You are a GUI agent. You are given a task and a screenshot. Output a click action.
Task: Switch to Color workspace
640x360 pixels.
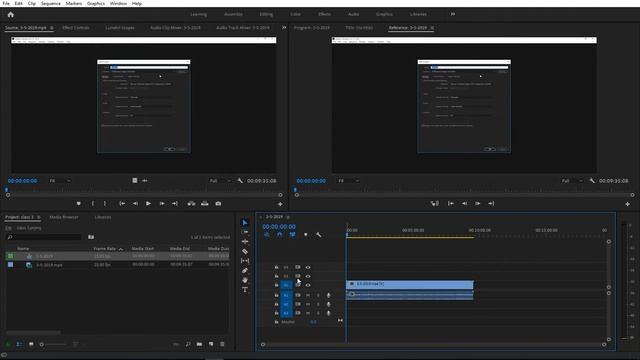coord(295,14)
